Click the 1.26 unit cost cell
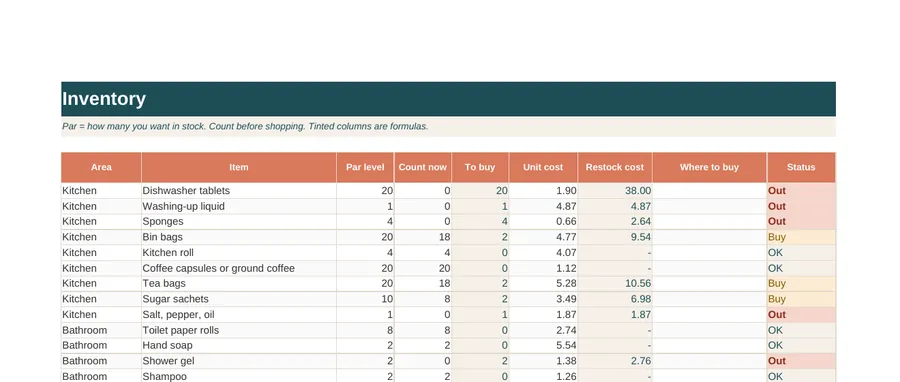Image resolution: width=900 pixels, height=382 pixels. tap(543, 376)
